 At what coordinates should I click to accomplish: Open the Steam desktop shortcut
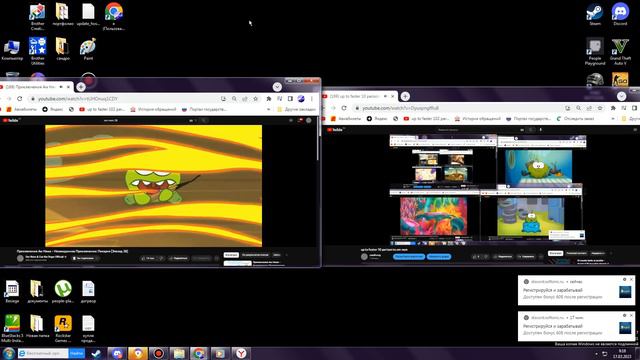(x=595, y=15)
